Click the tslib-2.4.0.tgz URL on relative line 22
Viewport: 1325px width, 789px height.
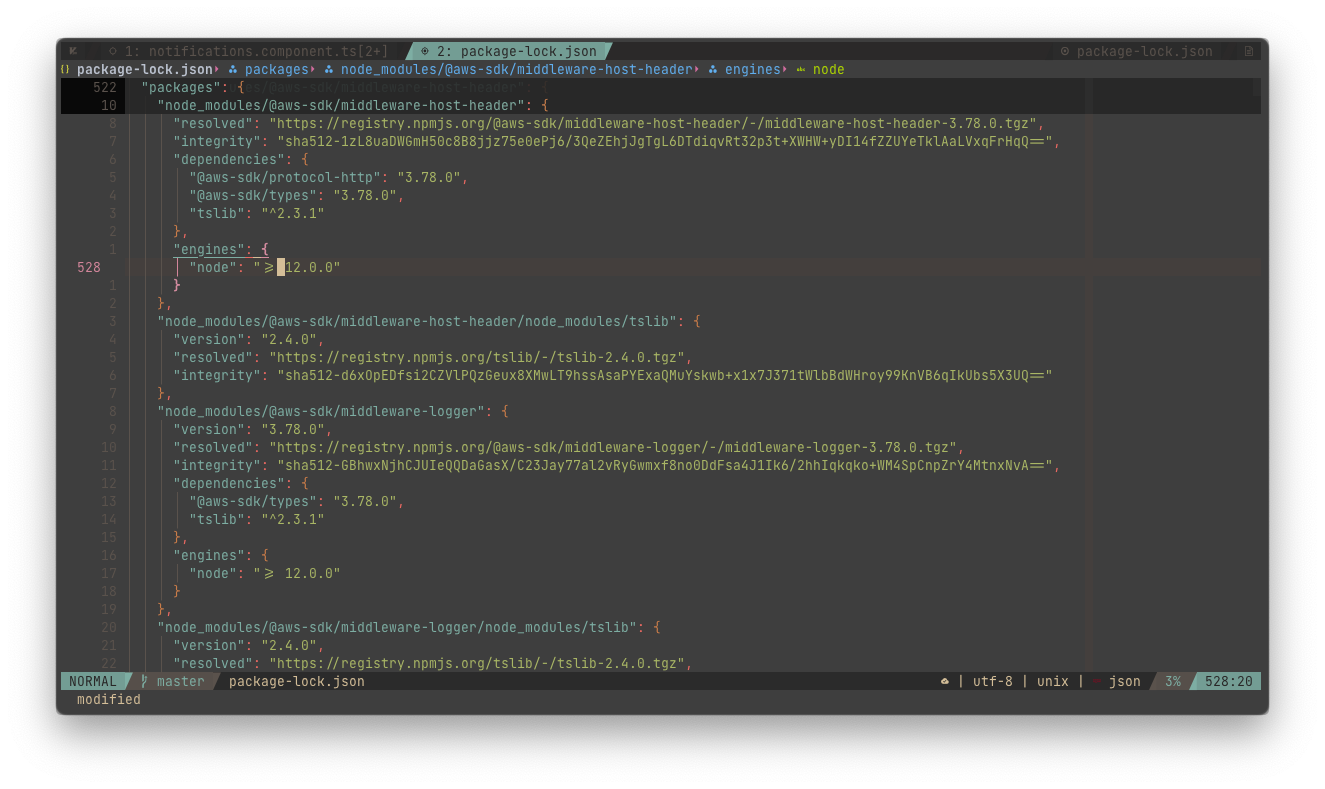point(476,663)
